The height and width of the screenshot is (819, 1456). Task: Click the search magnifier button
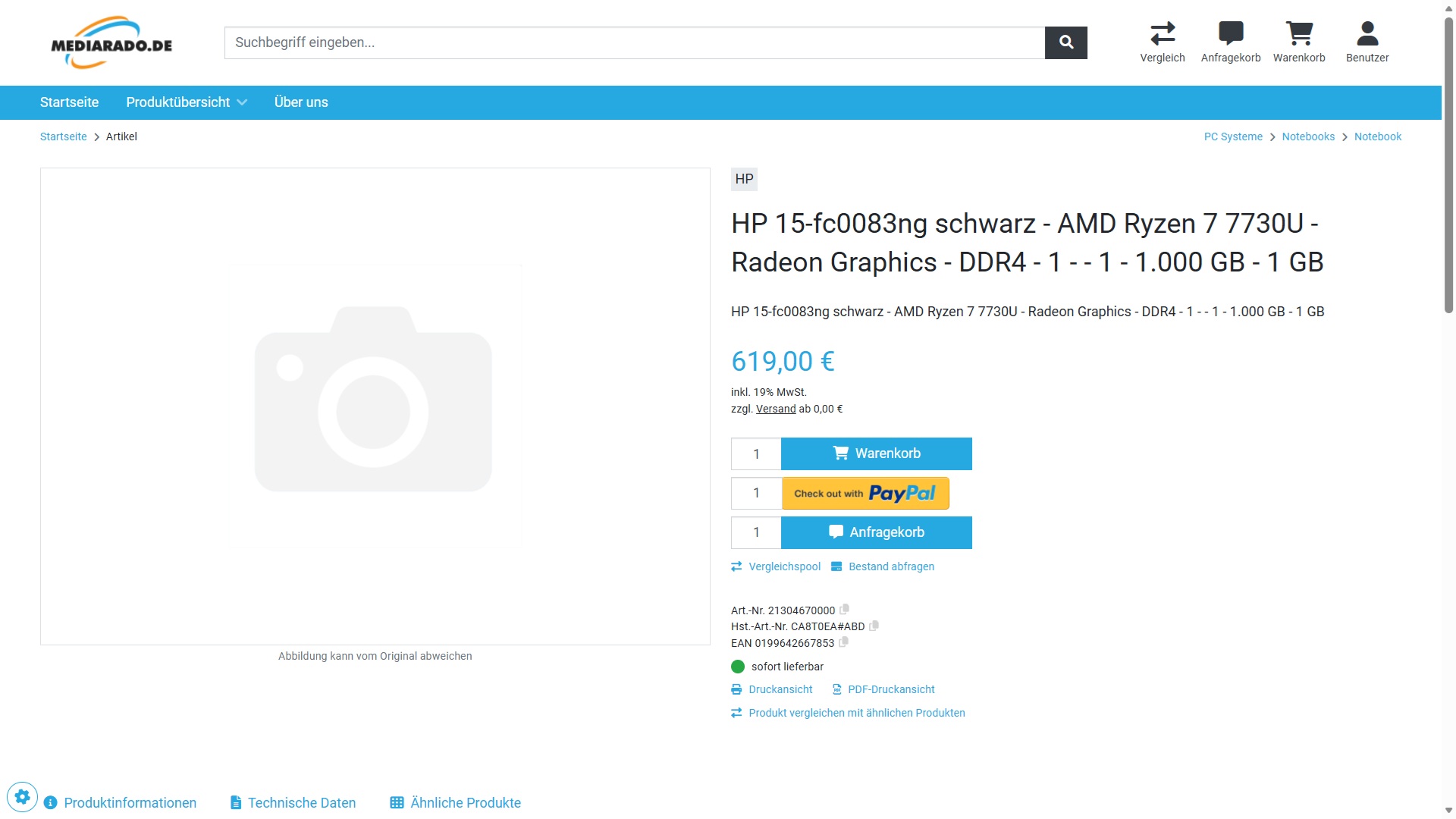click(1065, 42)
